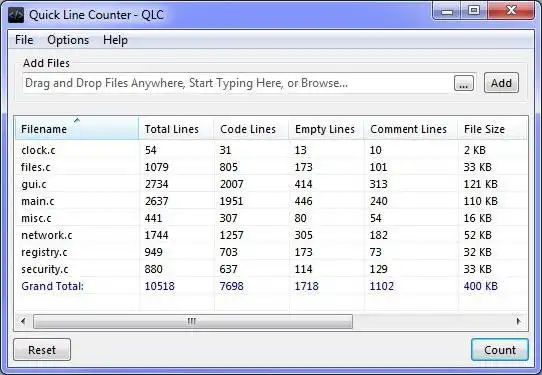542x375 pixels.
Task: Close the Quick Line Counter window
Action: tap(511, 11)
